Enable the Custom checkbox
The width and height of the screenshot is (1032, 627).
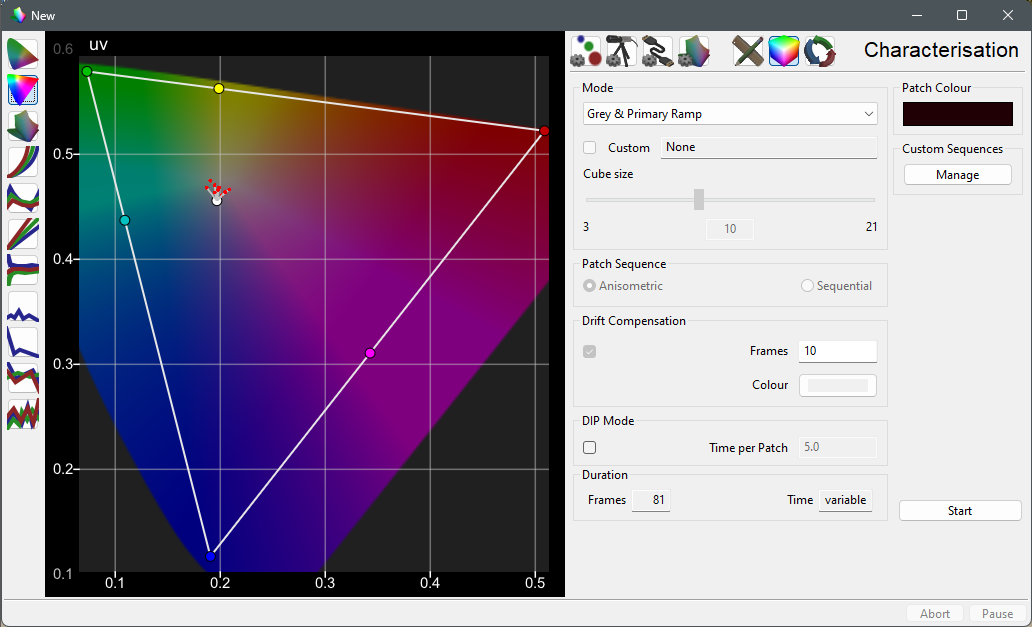coord(590,148)
